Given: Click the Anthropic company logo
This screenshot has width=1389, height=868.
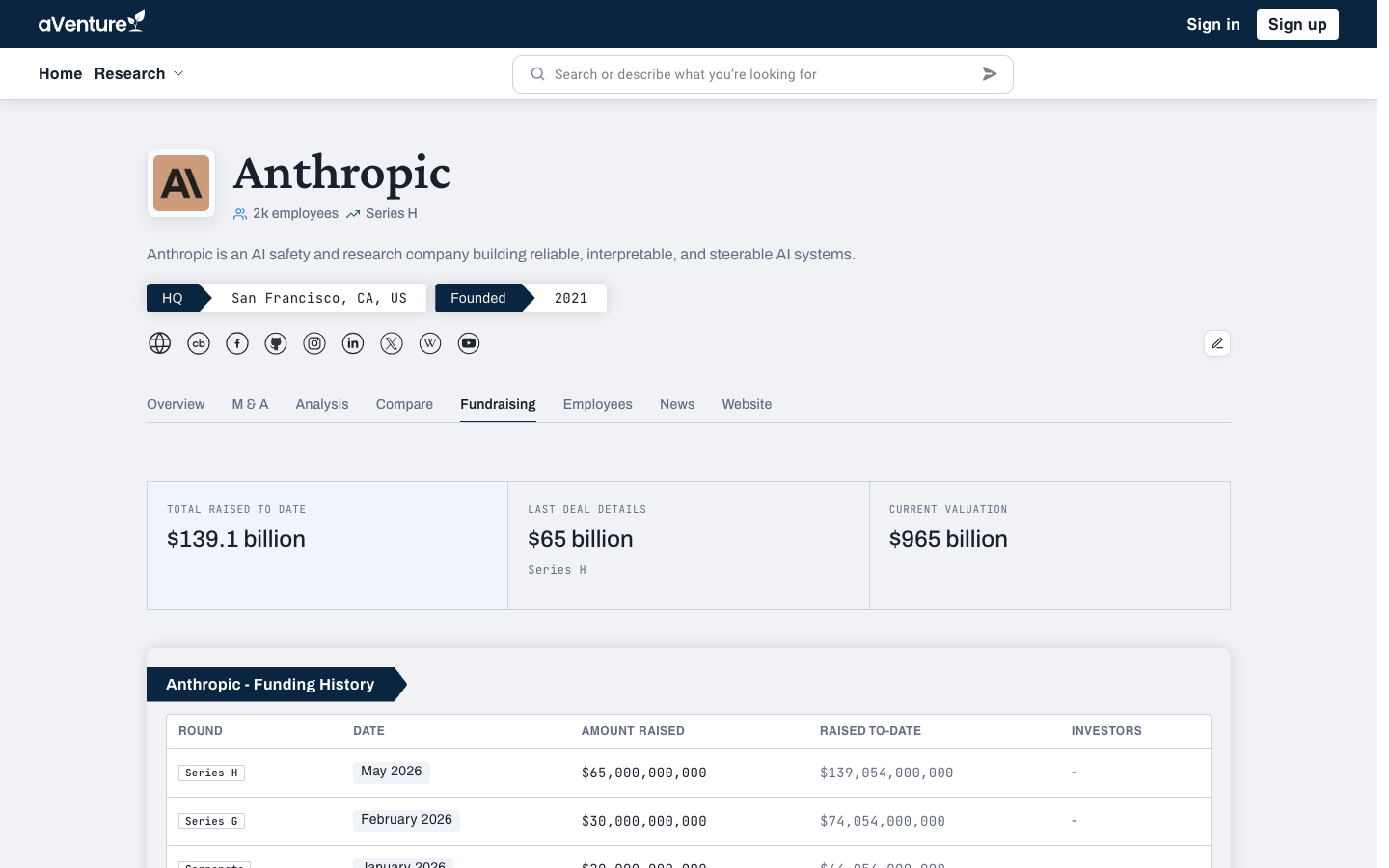Looking at the screenshot, I should tap(181, 183).
